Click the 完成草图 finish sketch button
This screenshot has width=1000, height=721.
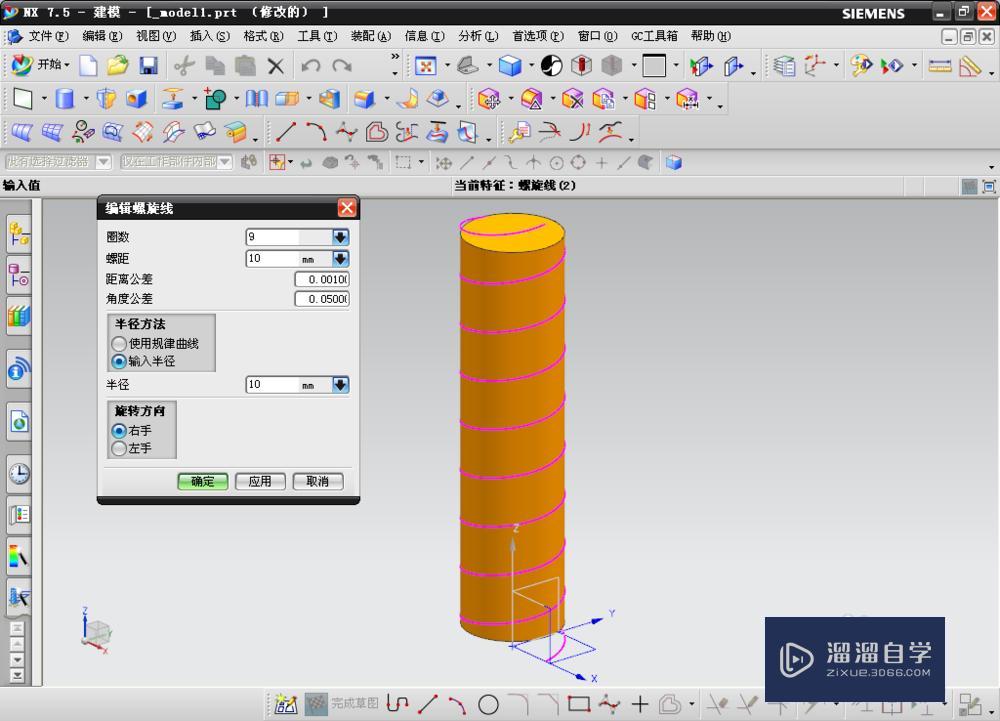point(342,704)
